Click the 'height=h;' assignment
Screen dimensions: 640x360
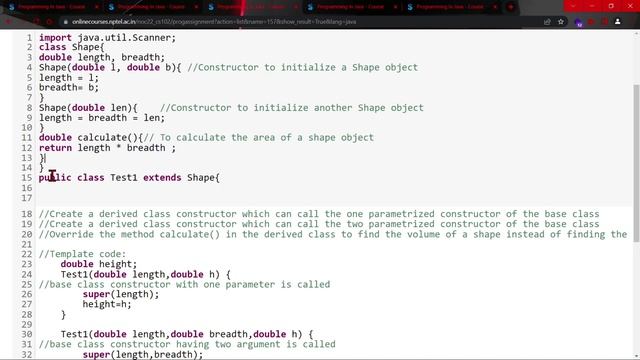click(107, 304)
